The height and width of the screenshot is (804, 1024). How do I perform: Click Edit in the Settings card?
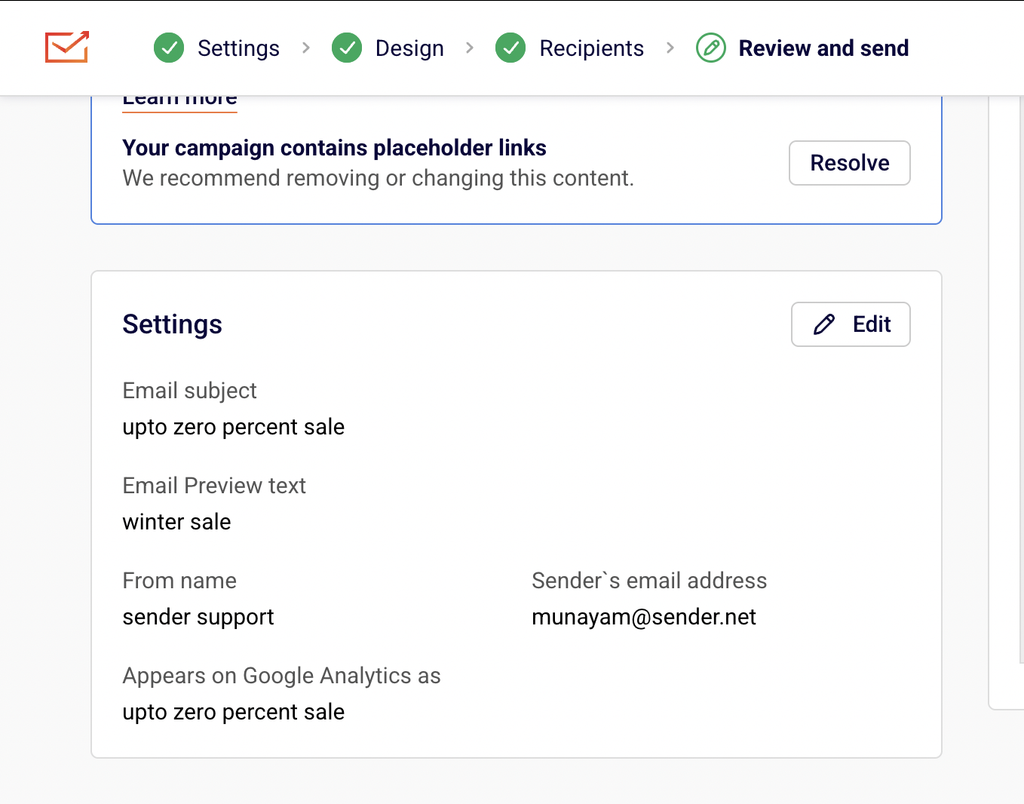tap(851, 324)
